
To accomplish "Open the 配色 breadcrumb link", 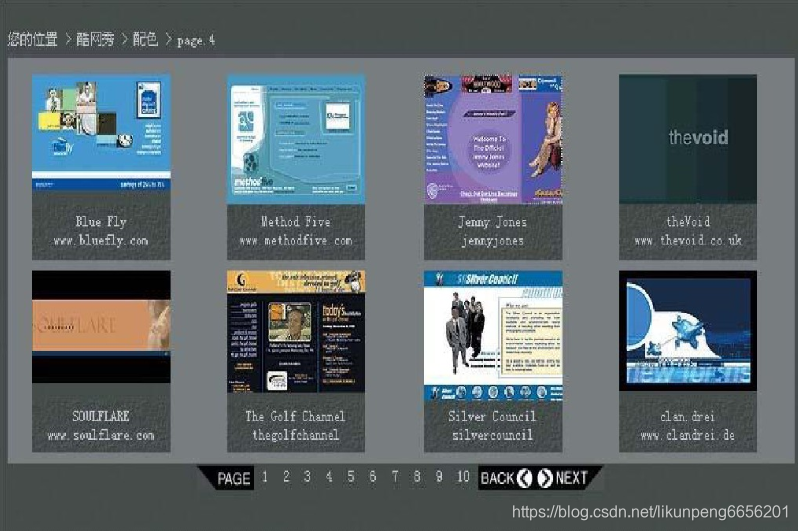I will (x=145, y=39).
